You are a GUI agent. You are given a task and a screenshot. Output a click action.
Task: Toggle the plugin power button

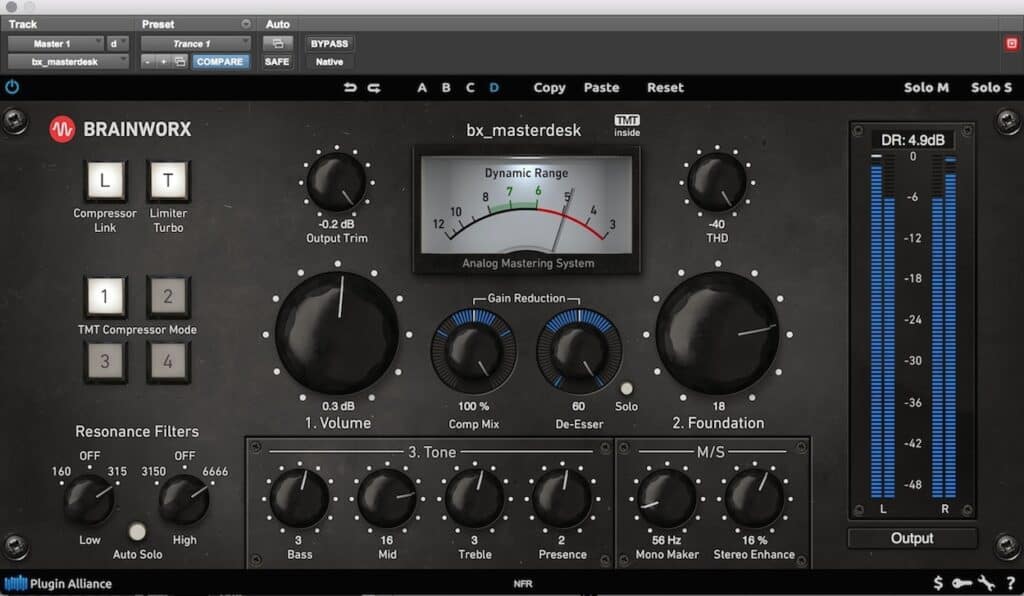pyautogui.click(x=12, y=87)
